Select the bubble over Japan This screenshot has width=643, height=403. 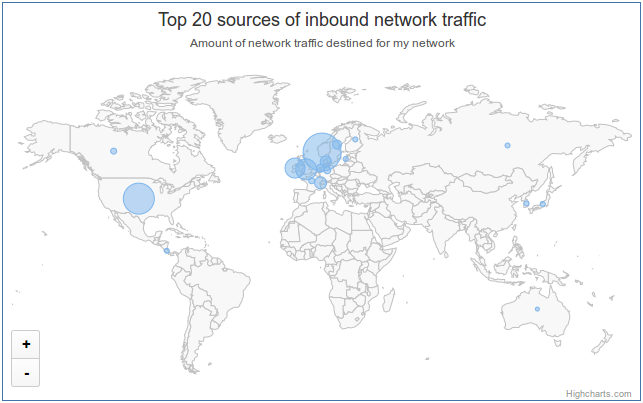click(543, 204)
